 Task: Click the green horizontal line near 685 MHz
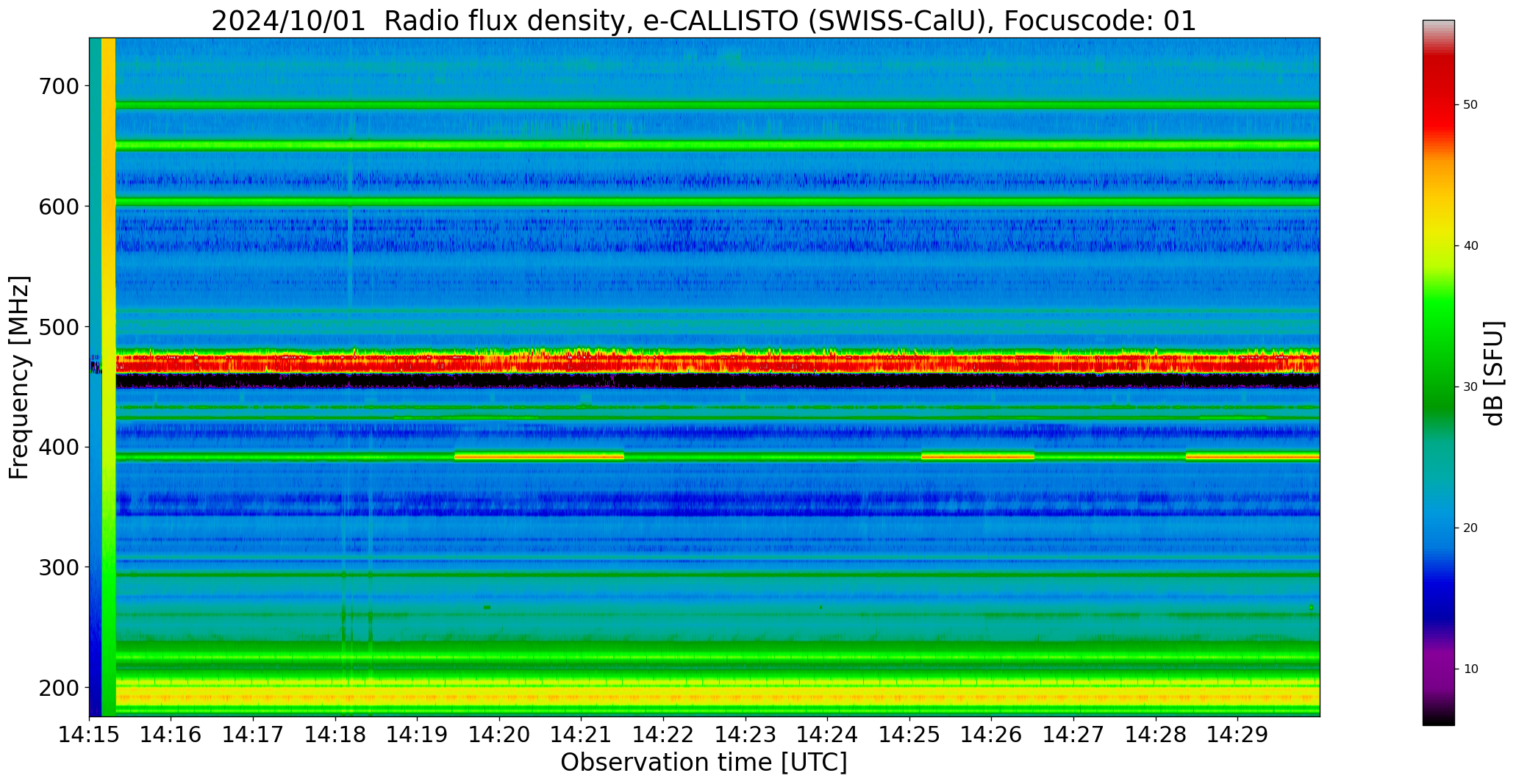coord(717,105)
